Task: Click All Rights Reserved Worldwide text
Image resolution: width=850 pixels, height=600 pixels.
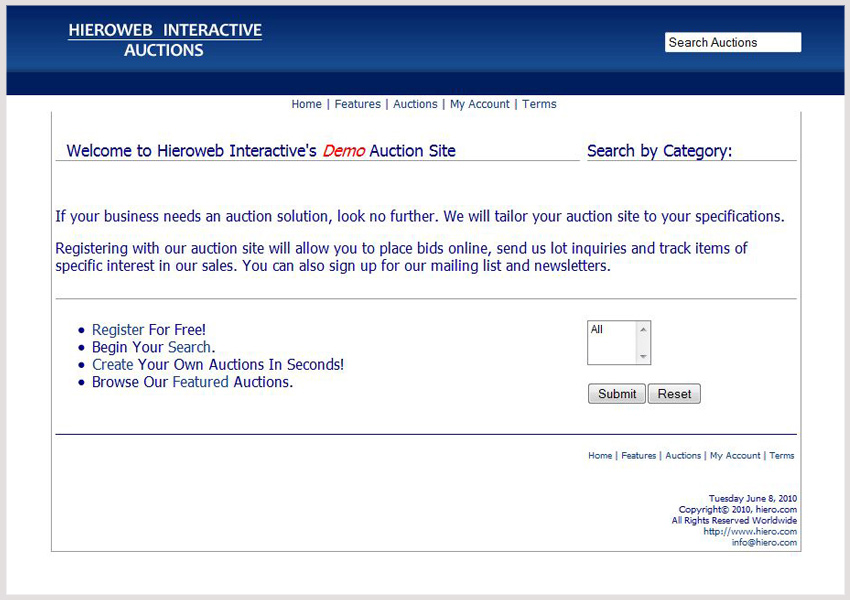Action: click(x=735, y=520)
